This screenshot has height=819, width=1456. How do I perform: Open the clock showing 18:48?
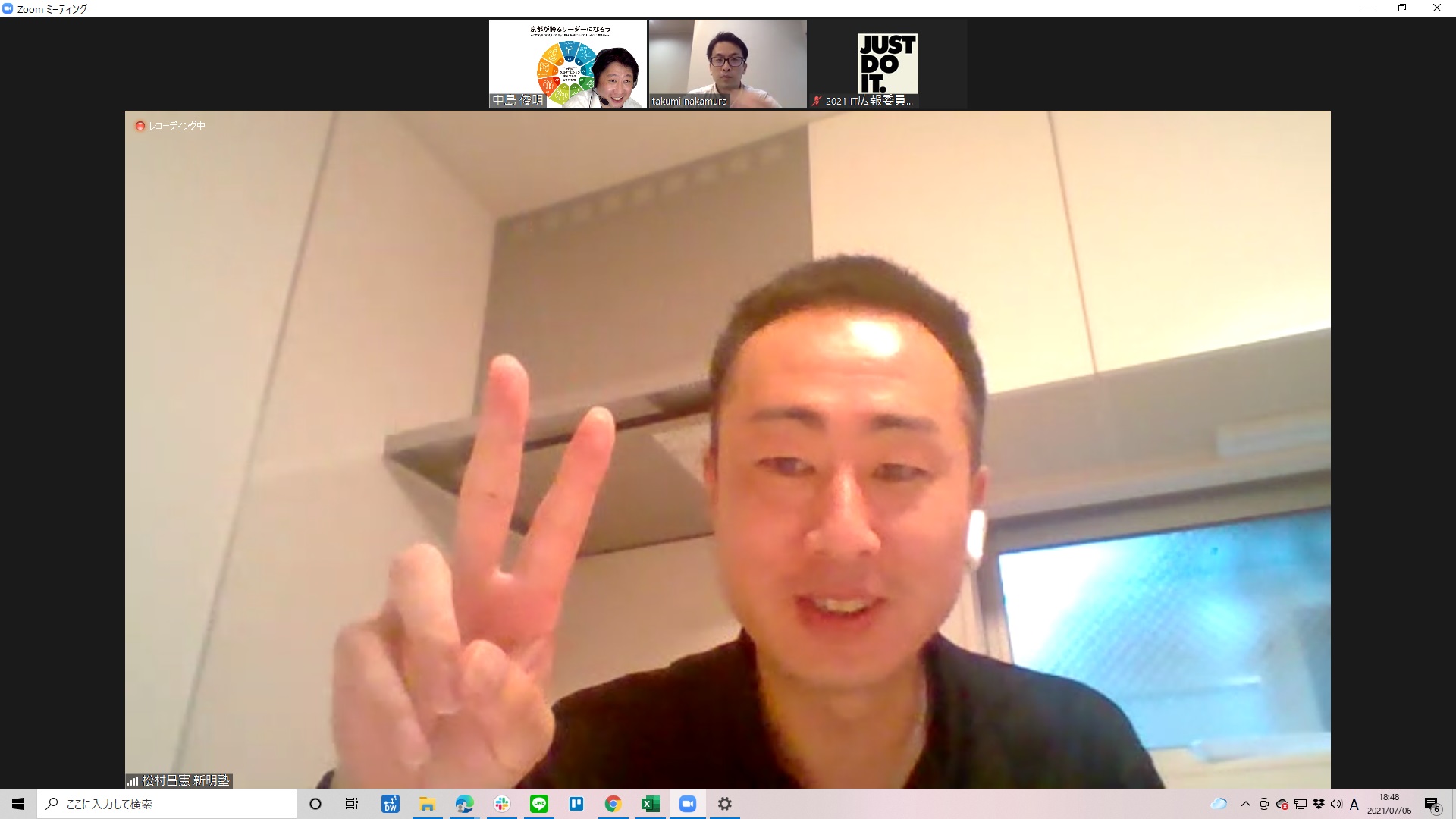[x=1389, y=804]
